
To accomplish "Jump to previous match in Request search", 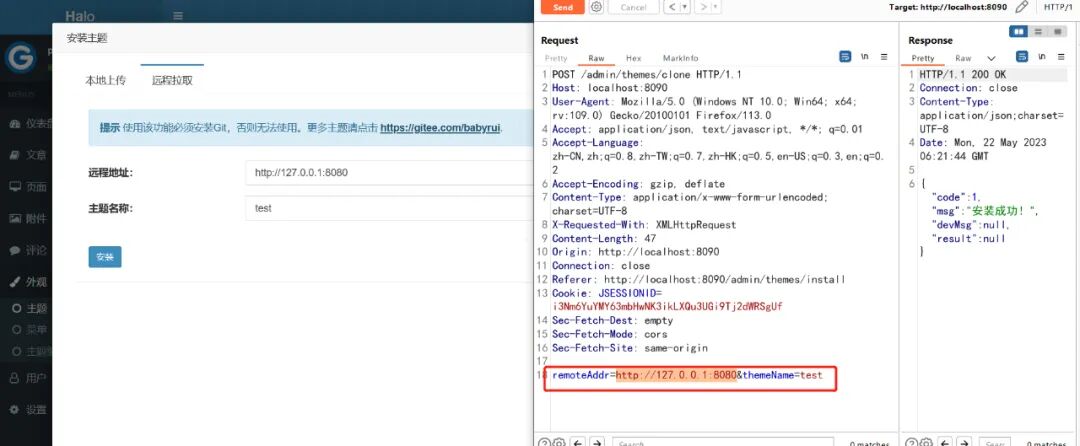I will point(579,443).
